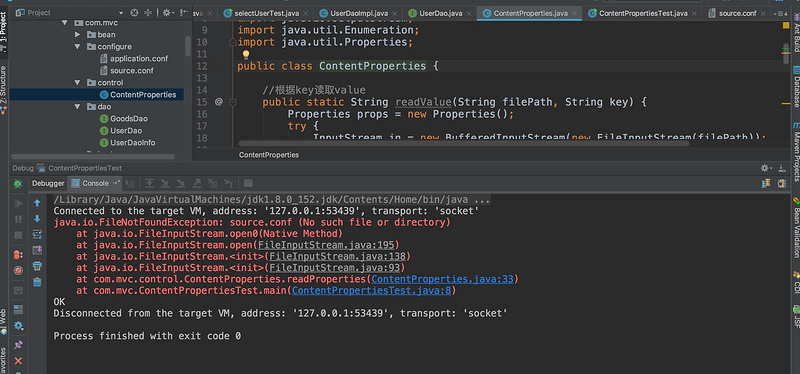The image size is (800, 374).
Task: Select UserDaoInfo in project tree
Action: [128, 143]
